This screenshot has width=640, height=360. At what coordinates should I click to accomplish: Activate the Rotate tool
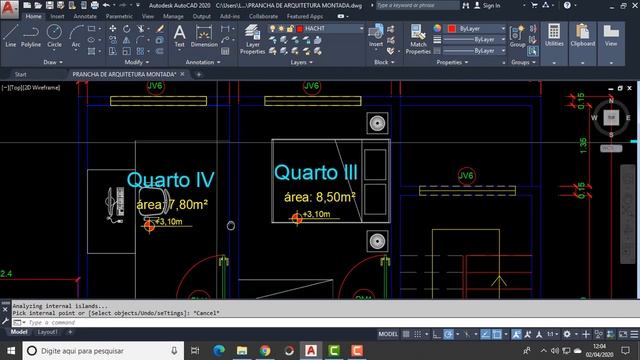click(127, 29)
